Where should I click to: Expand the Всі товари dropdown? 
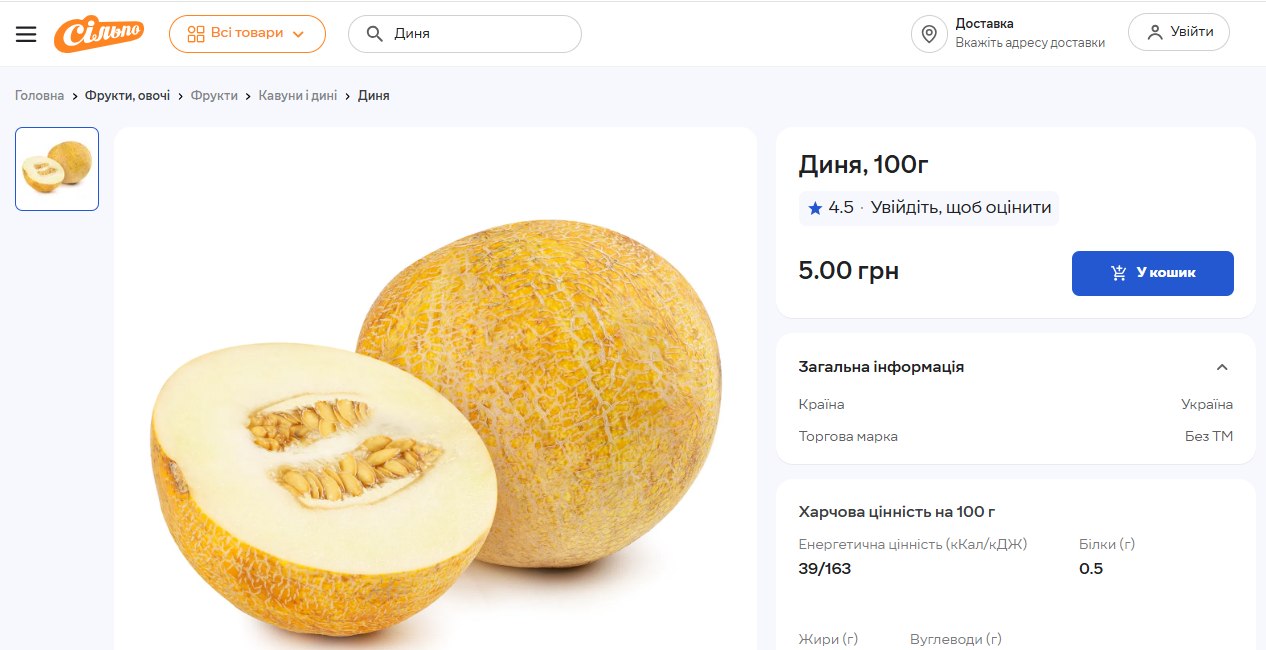tap(298, 34)
